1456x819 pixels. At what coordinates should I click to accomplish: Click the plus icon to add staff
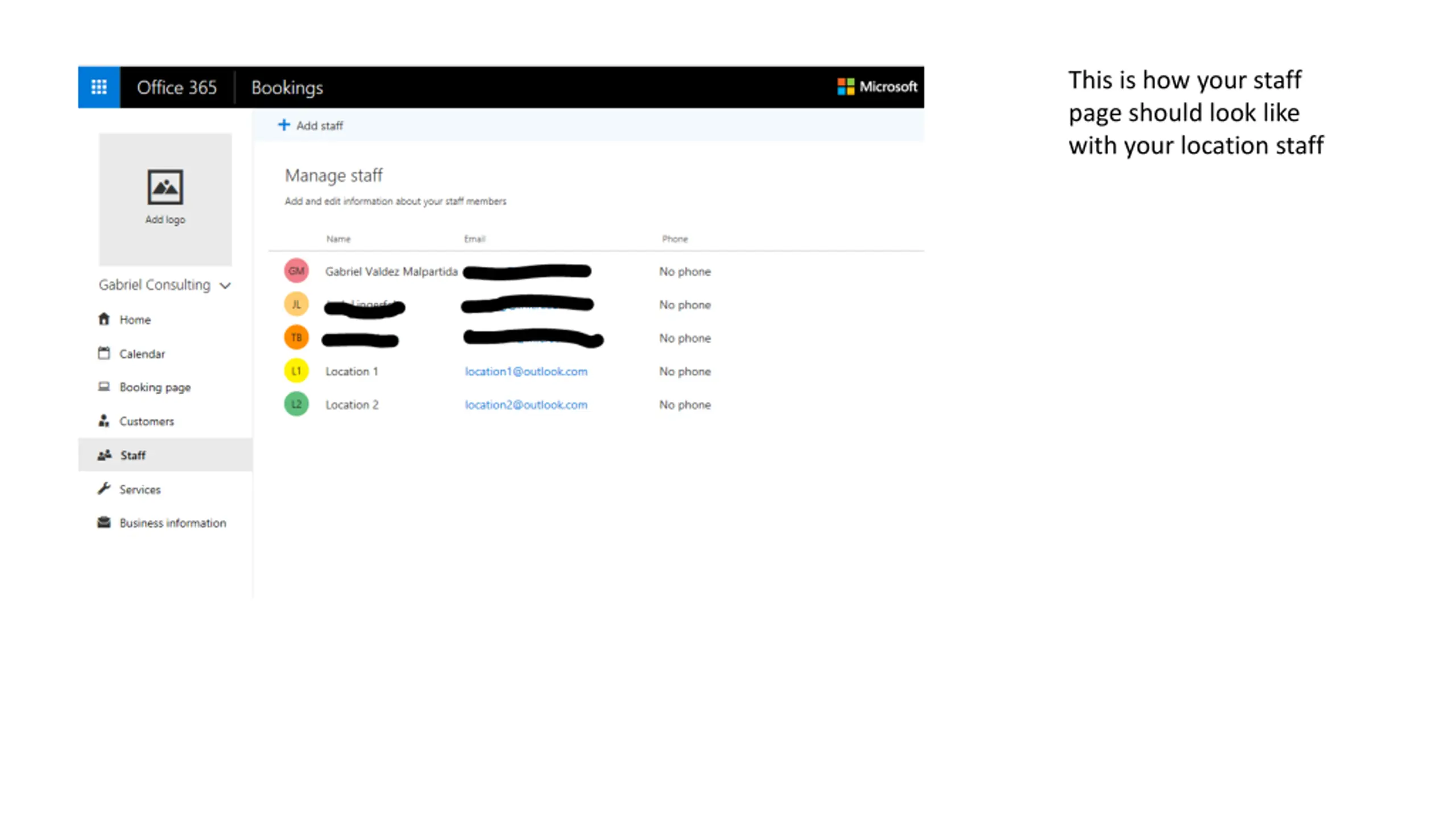pos(284,125)
